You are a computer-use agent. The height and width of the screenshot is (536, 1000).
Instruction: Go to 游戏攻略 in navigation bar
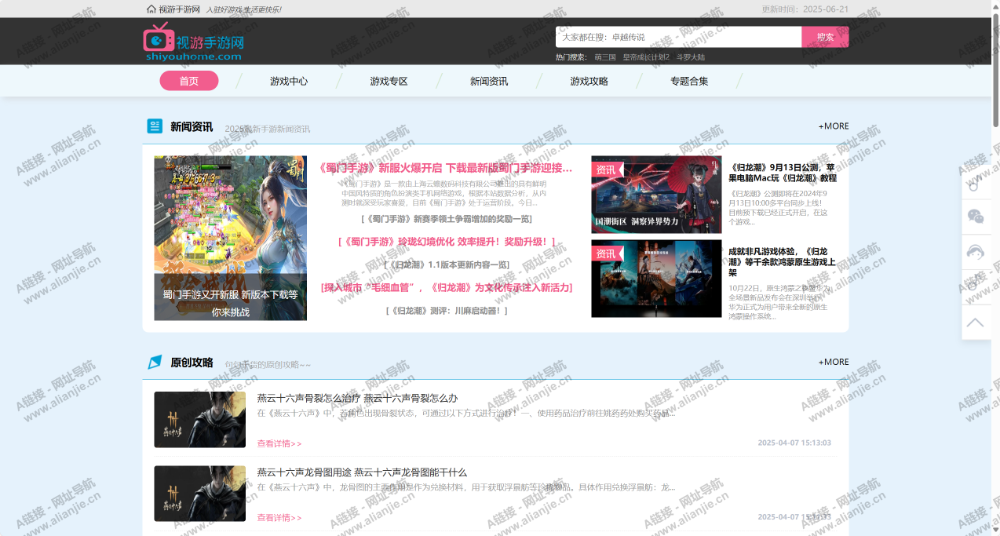pos(589,81)
